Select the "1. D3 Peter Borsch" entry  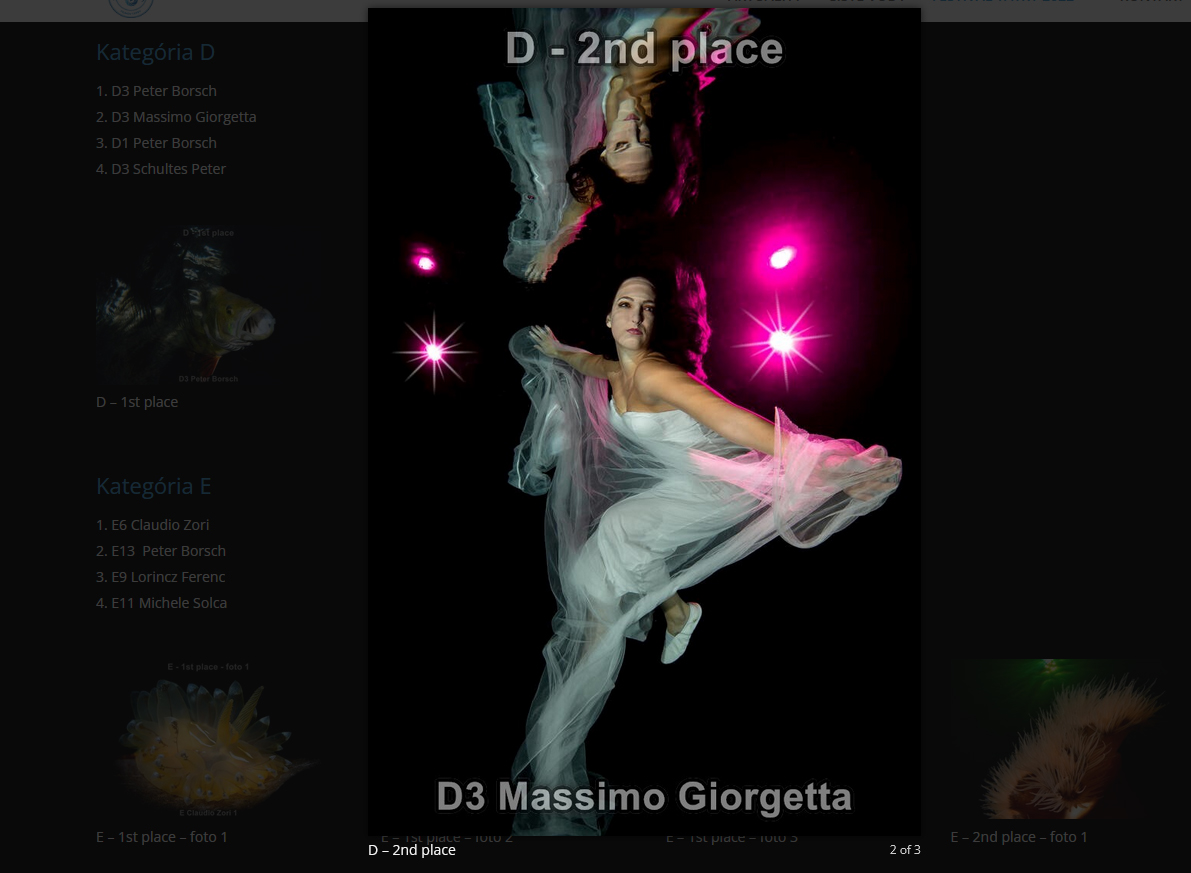pos(156,91)
